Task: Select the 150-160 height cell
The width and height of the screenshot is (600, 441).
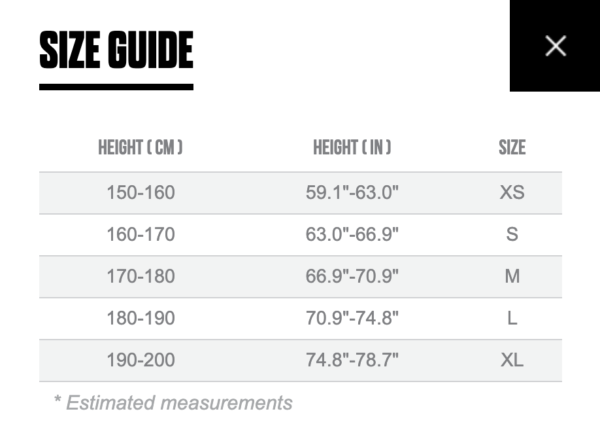Action: coord(141,192)
